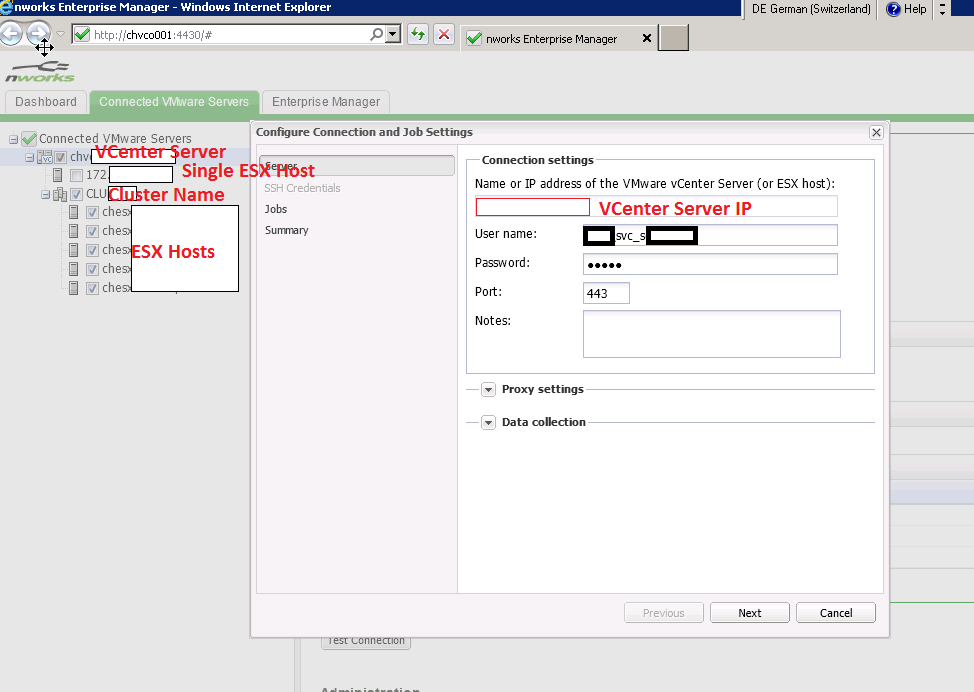This screenshot has height=692, width=974.
Task: Enable the 172 single ESX host checkbox
Action: pyautogui.click(x=76, y=175)
